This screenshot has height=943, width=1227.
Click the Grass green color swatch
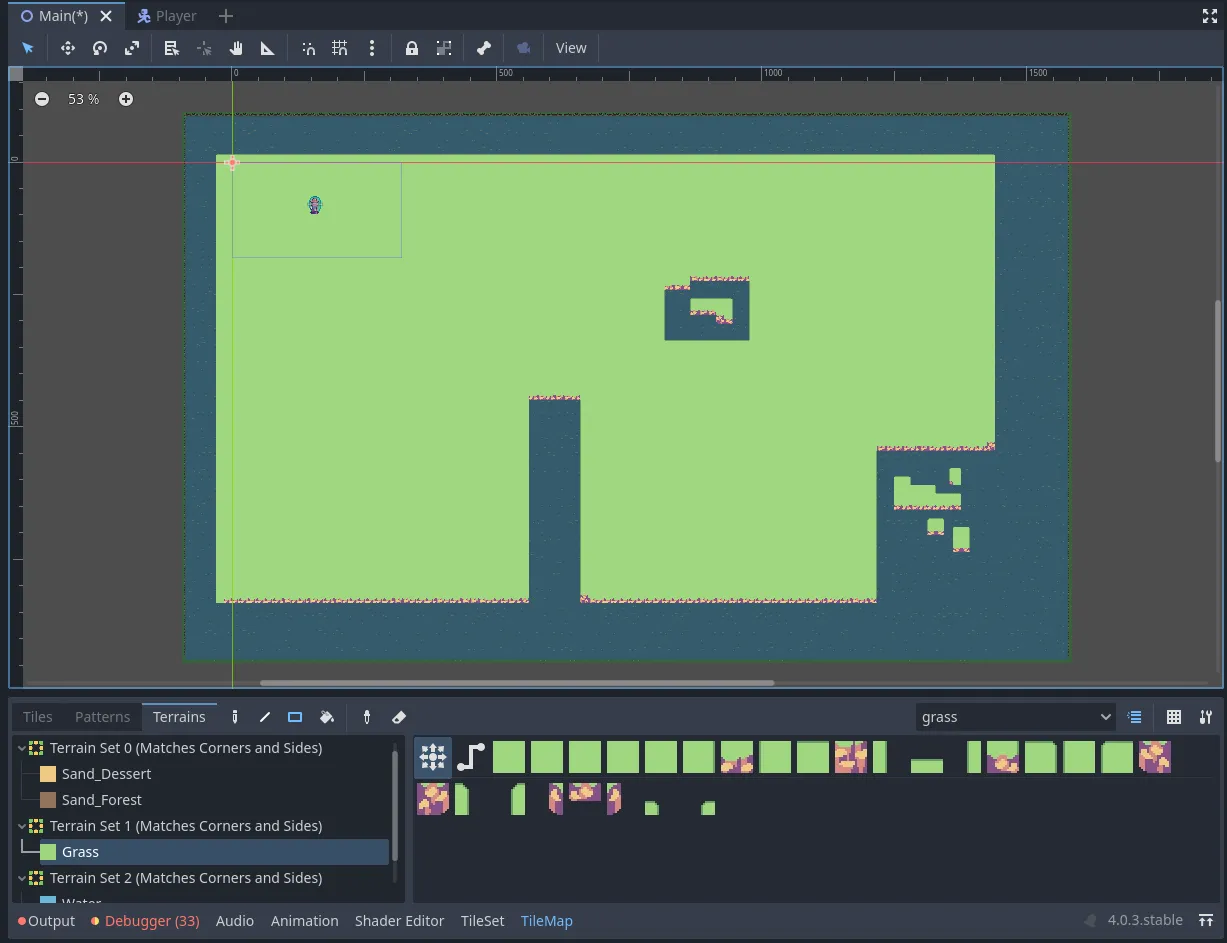coord(48,852)
